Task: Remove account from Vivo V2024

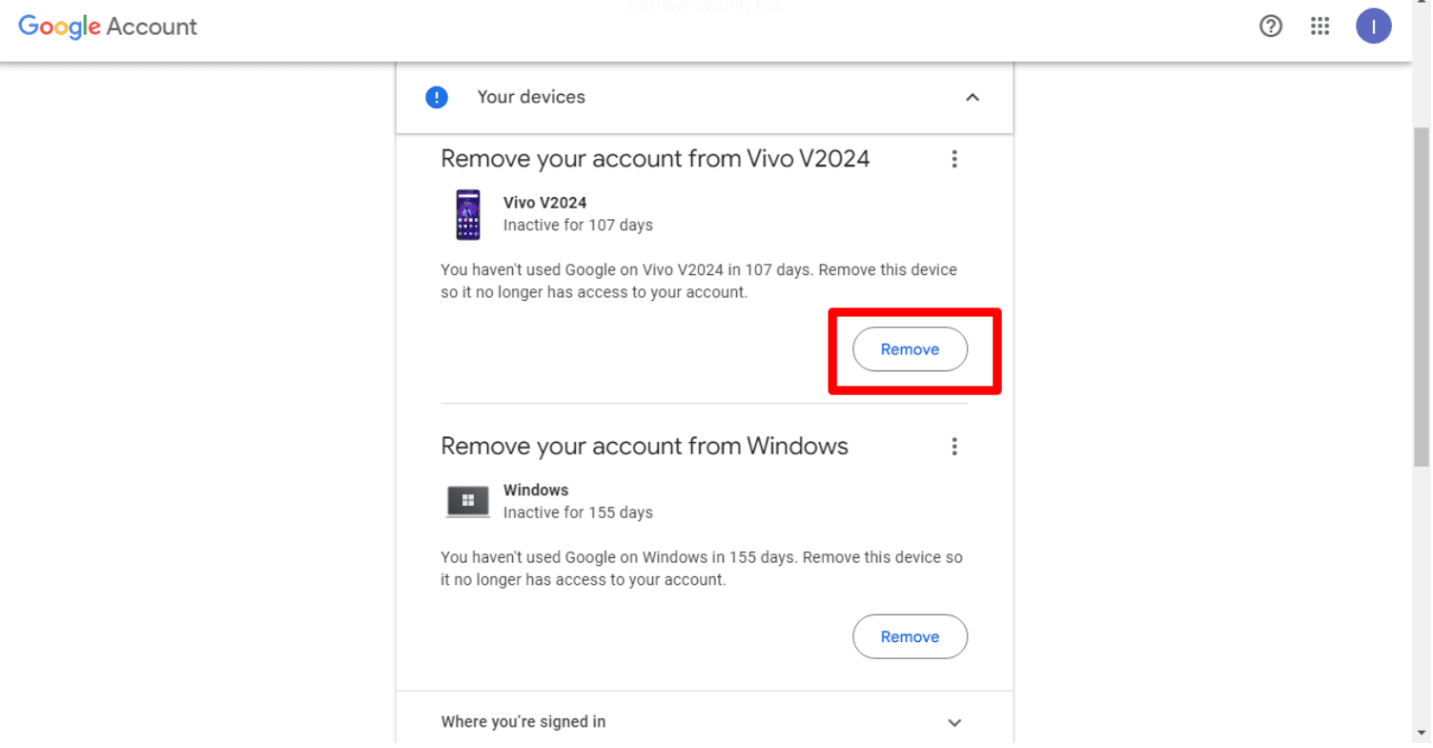Action: [909, 350]
